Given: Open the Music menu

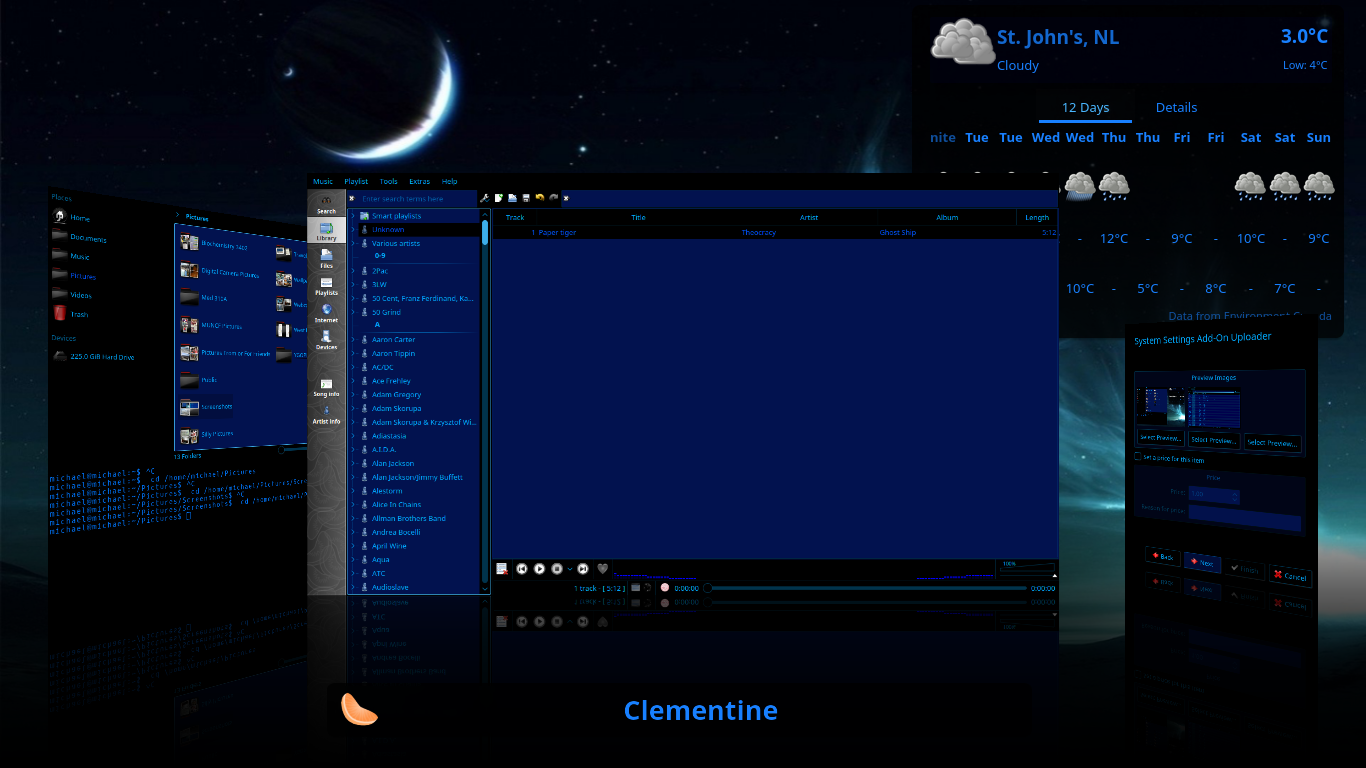Looking at the screenshot, I should [x=323, y=181].
